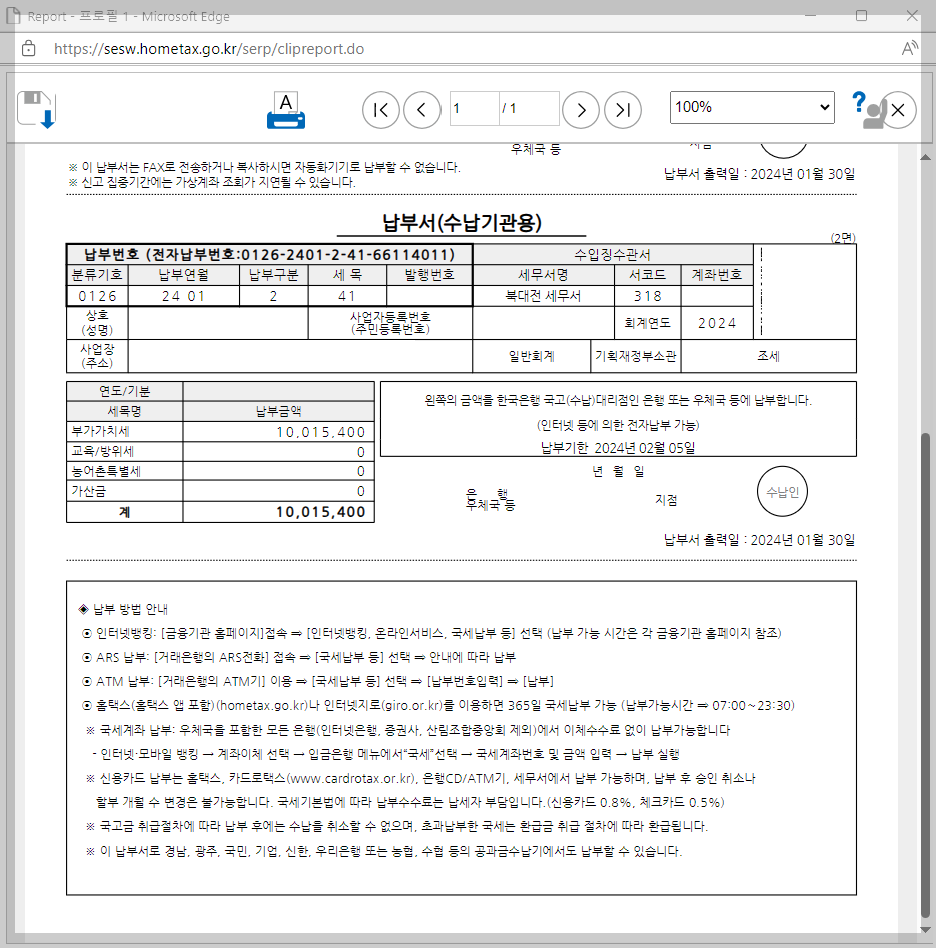Click the 납부 방법 안내 heading

pos(123,609)
